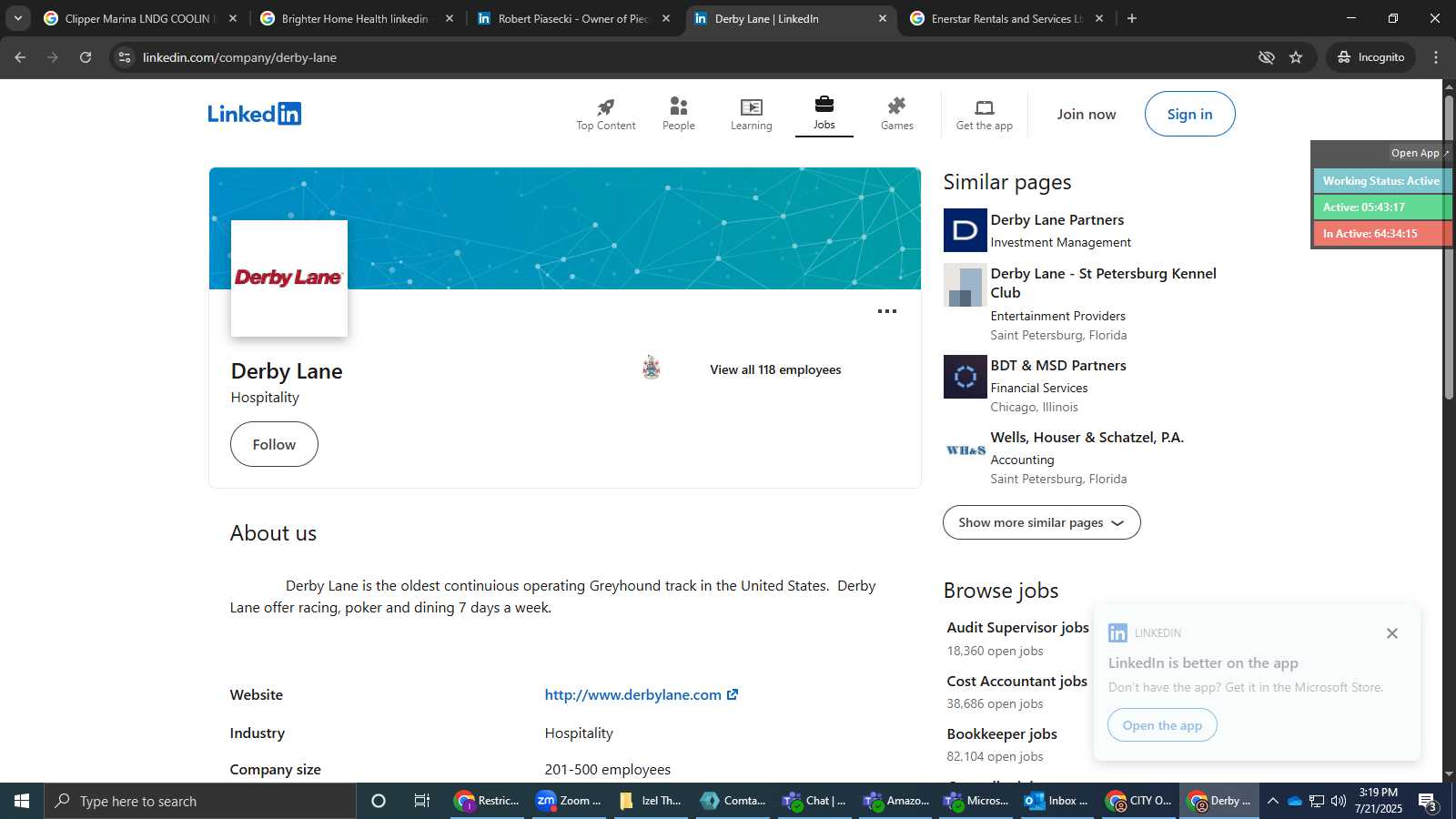This screenshot has width=1456, height=819.
Task: Expand the tab search dropdown arrow
Action: pos(17,18)
